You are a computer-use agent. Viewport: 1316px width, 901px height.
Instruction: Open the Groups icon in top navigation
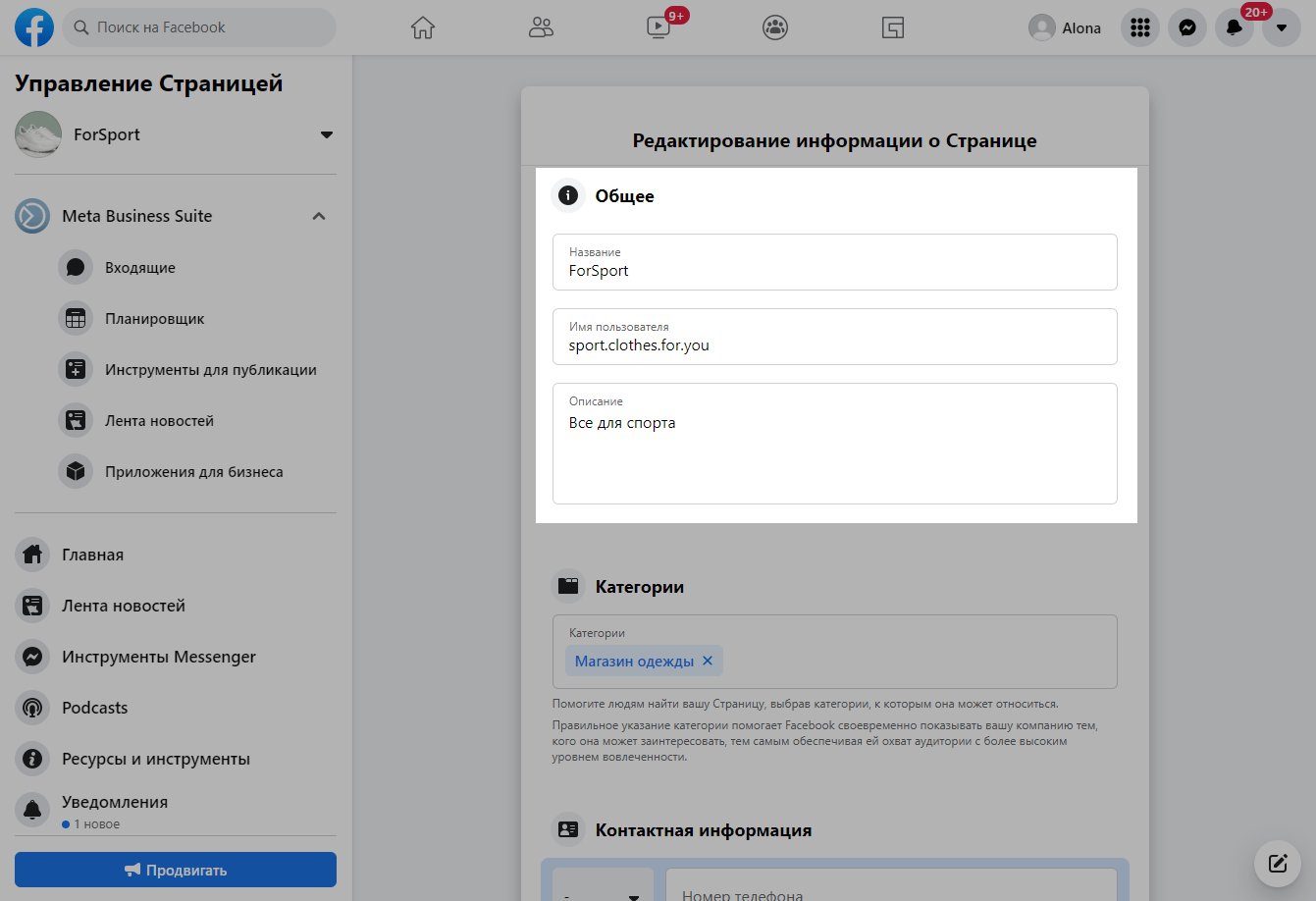coord(775,27)
